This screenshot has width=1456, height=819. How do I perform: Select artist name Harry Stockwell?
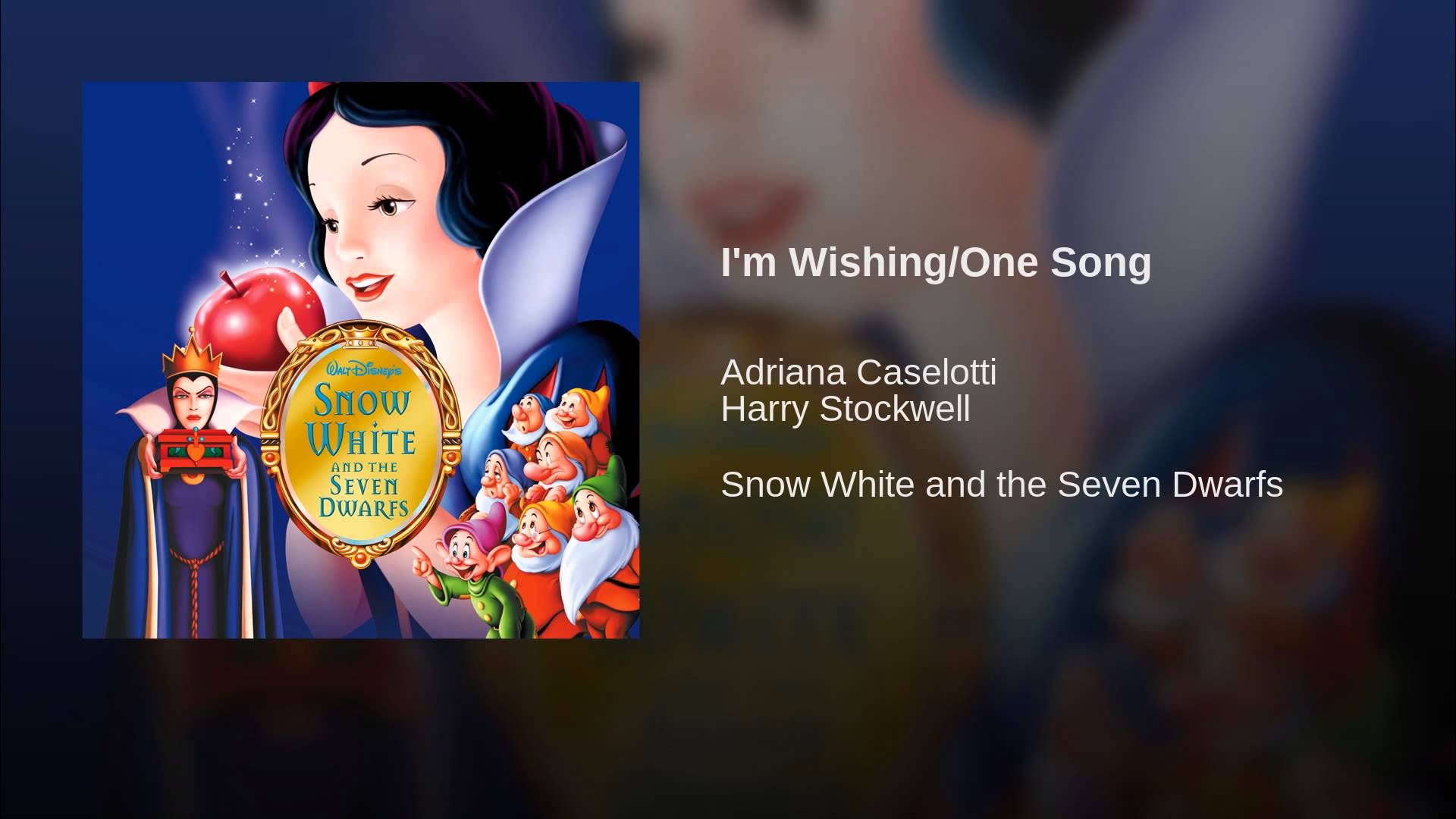pos(846,409)
